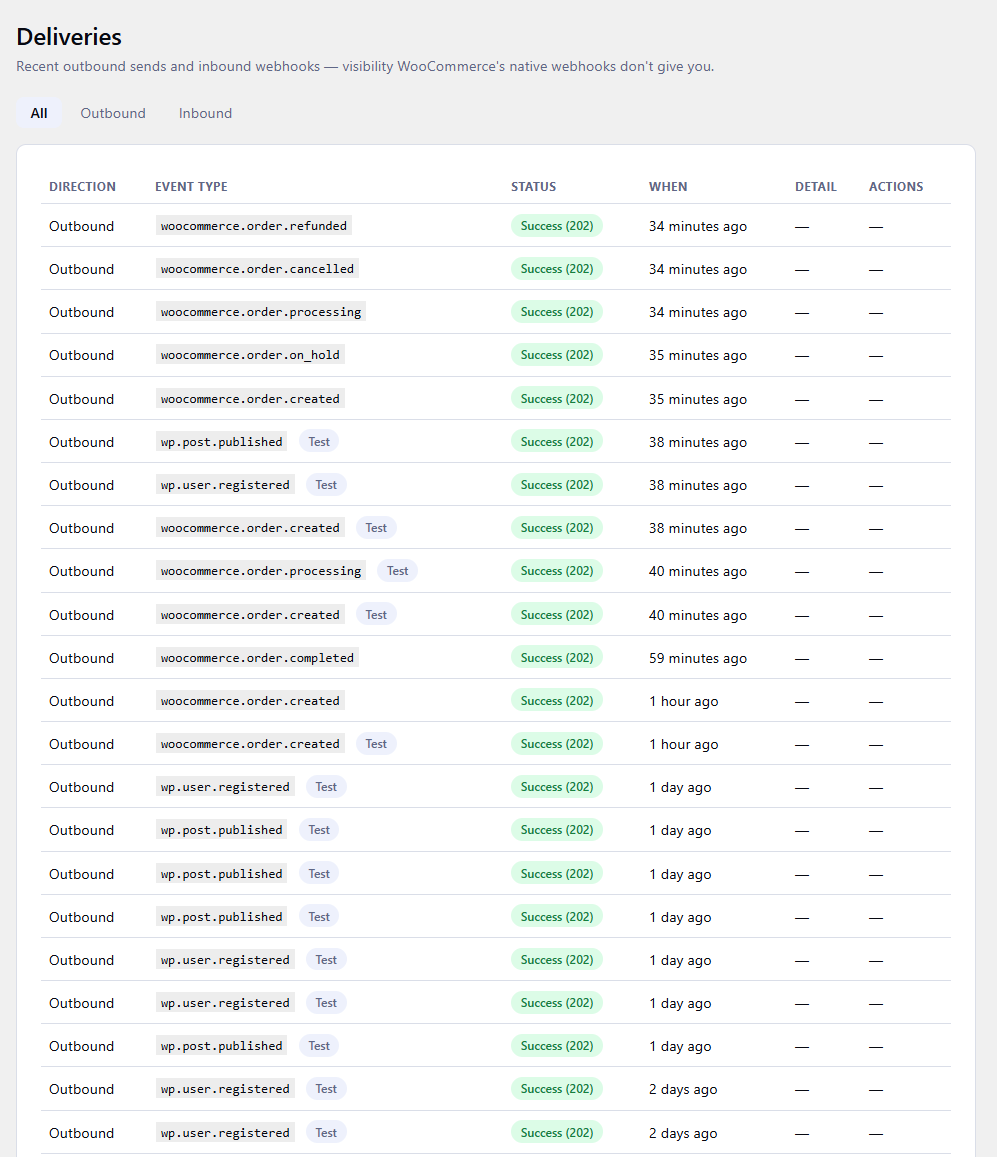Click the 'Recent outbound sends and inbound webhooks' description

click(365, 66)
